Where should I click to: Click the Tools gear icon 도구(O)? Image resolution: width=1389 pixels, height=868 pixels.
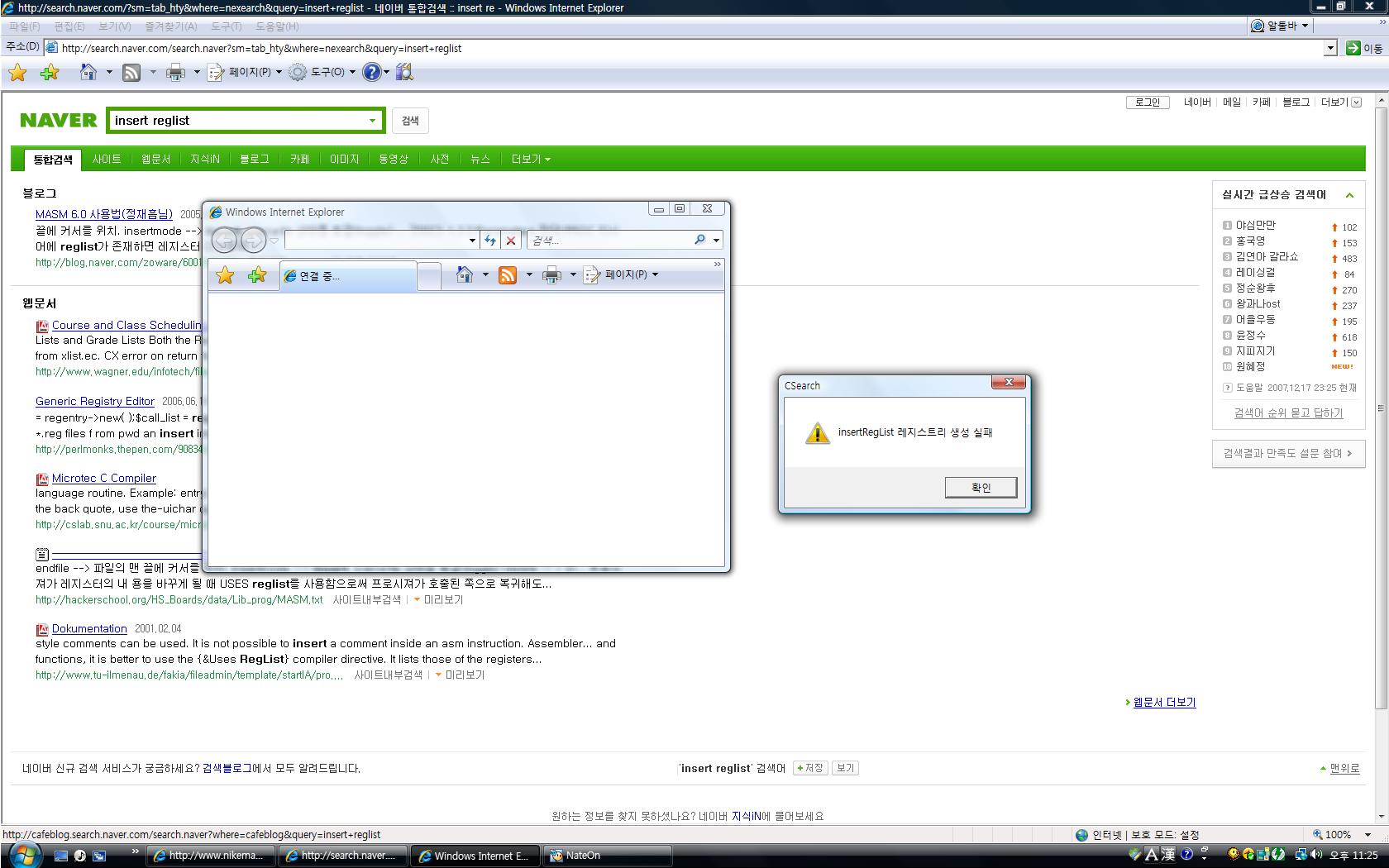pos(298,73)
